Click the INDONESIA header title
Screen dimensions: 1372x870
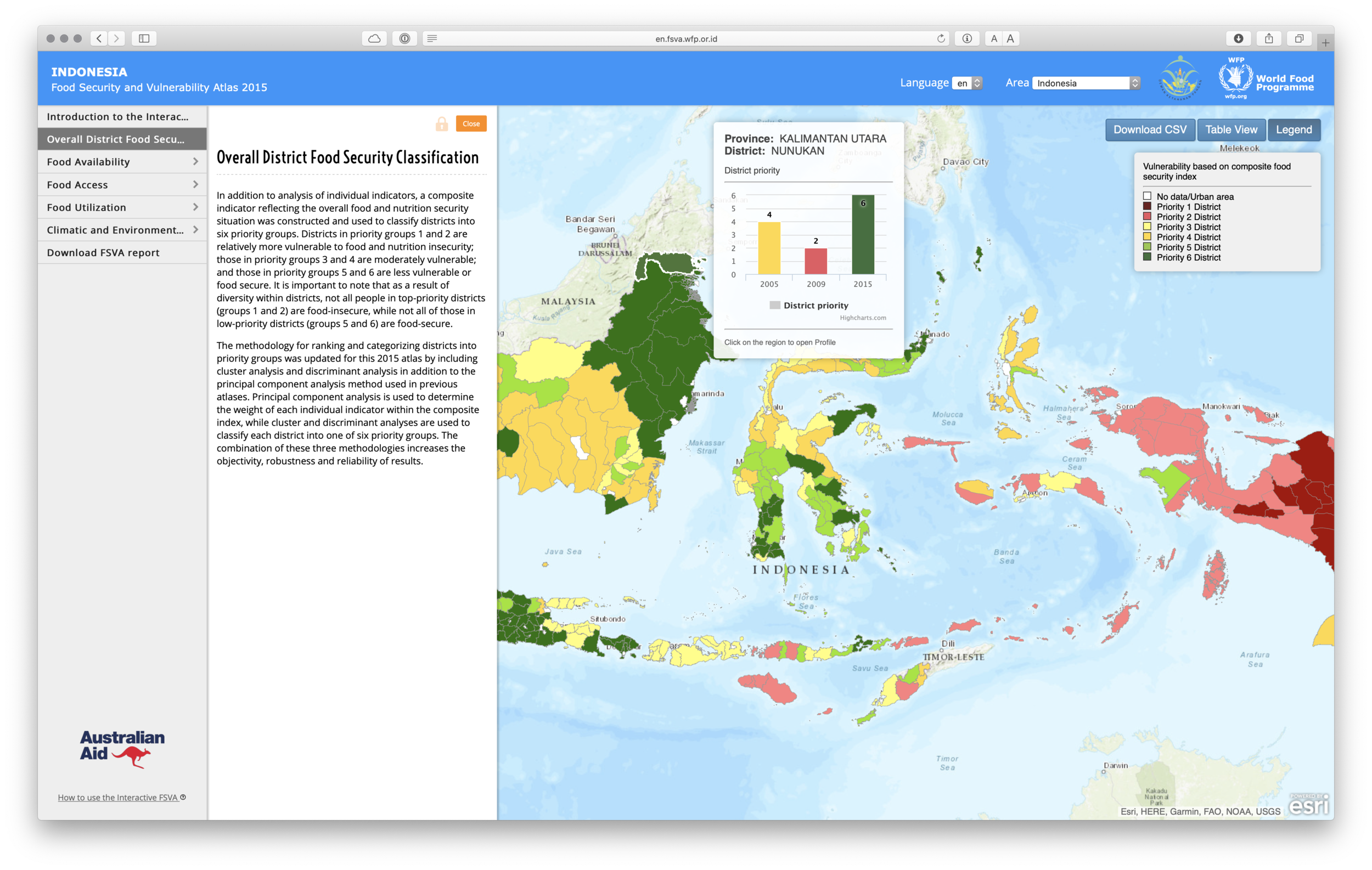click(89, 72)
